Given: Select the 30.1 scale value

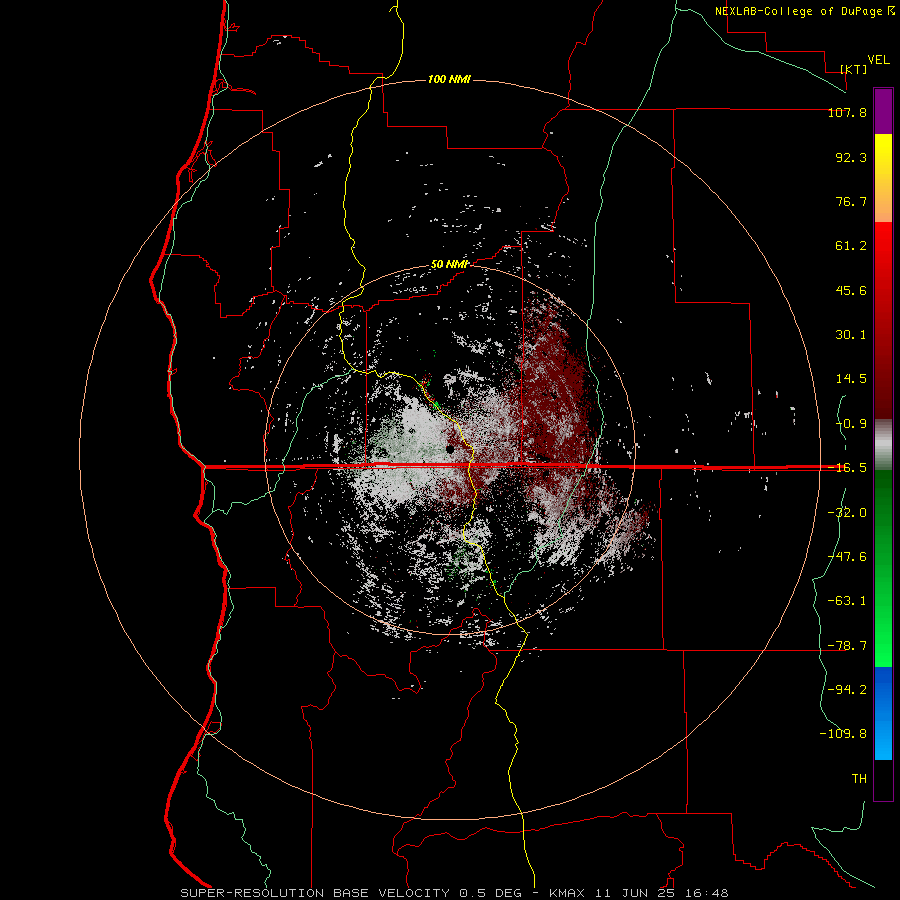Looking at the screenshot, I should 851,335.
